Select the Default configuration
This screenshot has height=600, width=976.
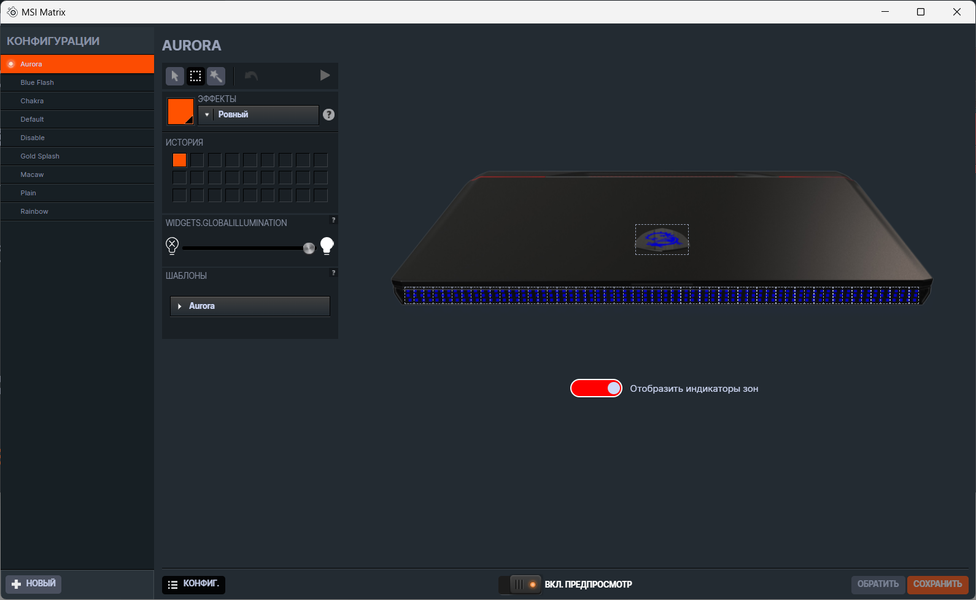[77, 120]
